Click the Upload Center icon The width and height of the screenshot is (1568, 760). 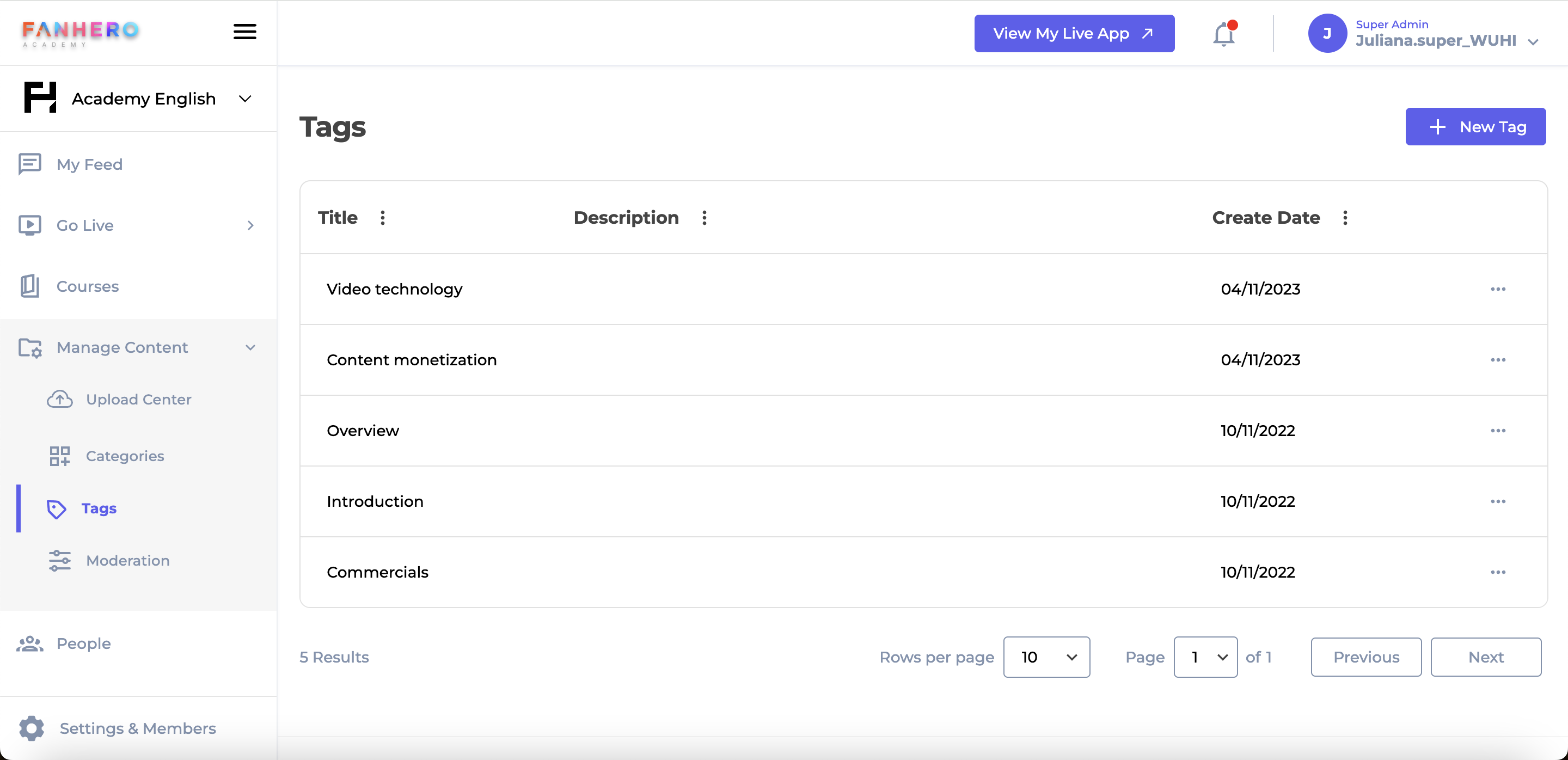[x=59, y=399]
